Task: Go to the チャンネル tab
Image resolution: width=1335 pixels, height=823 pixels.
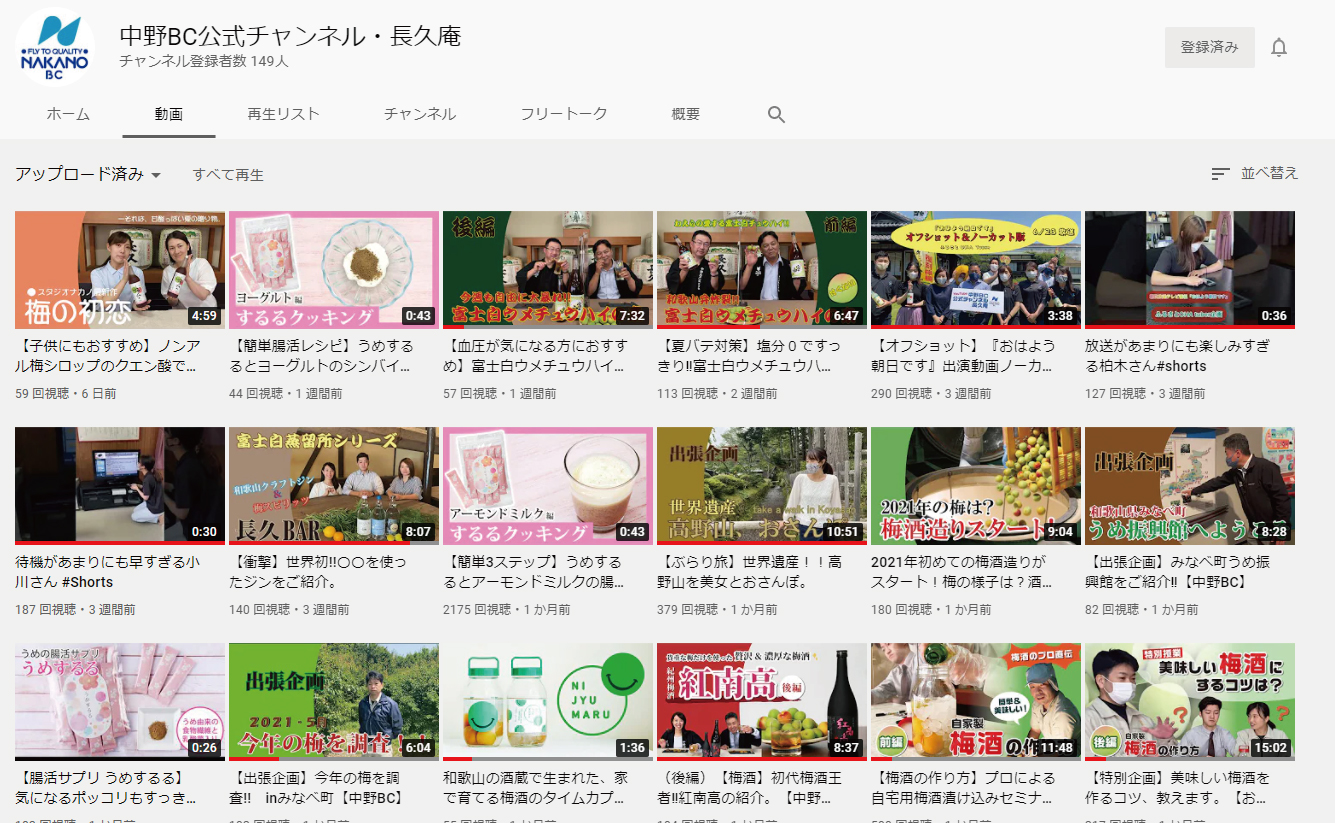Action: coord(420,114)
